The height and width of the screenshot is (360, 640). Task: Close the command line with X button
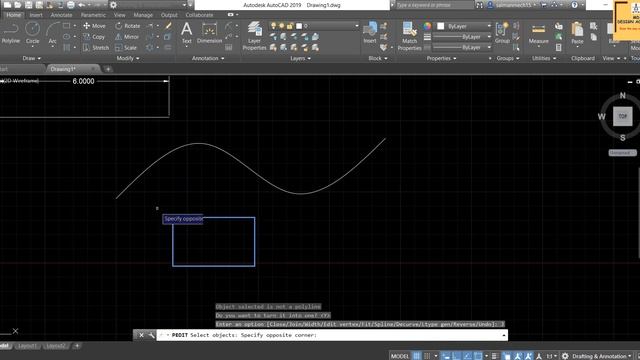coord(141,335)
